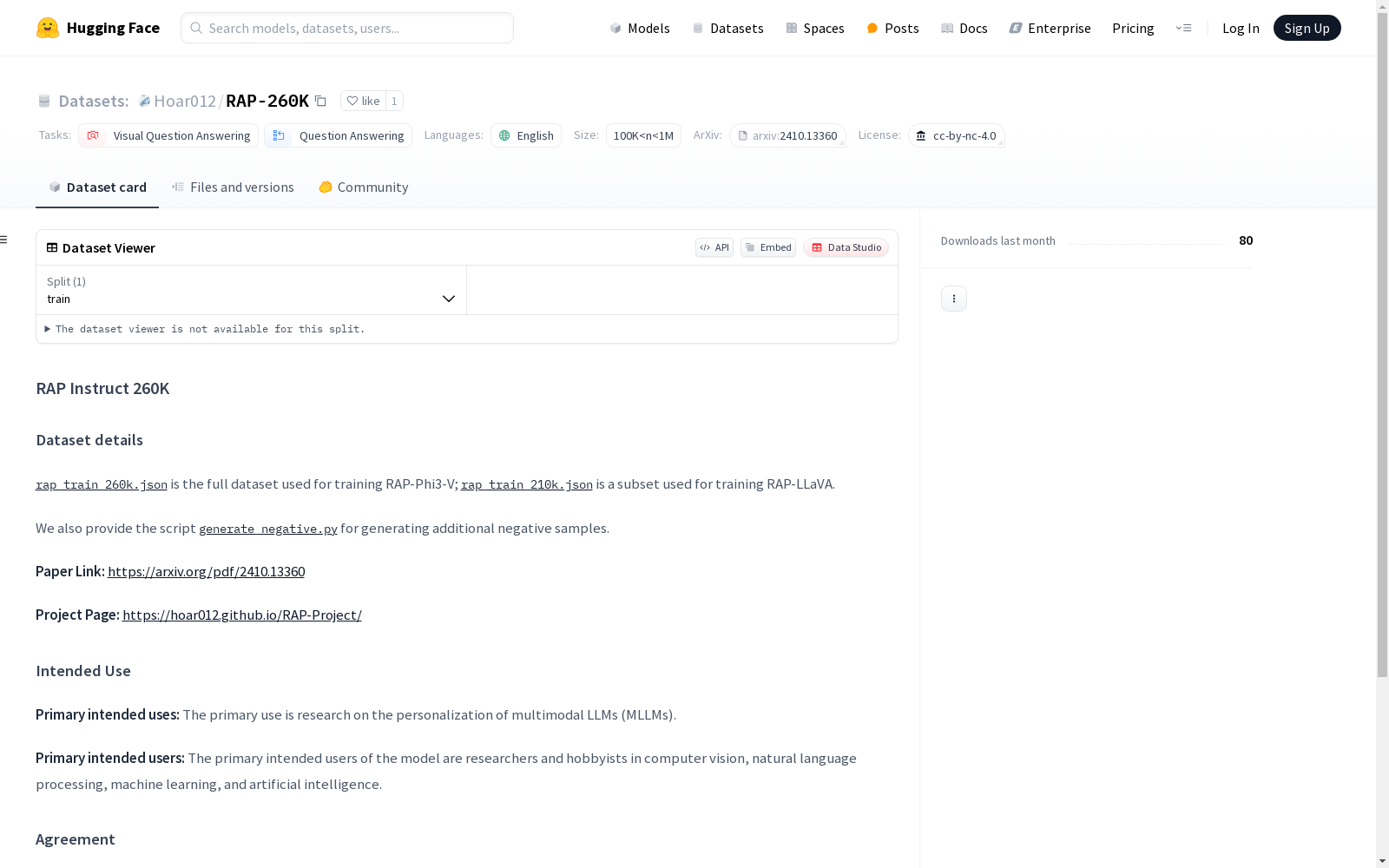Viewport: 1389px width, 868px height.
Task: Select the 100K<n<1M size tag
Action: [643, 135]
